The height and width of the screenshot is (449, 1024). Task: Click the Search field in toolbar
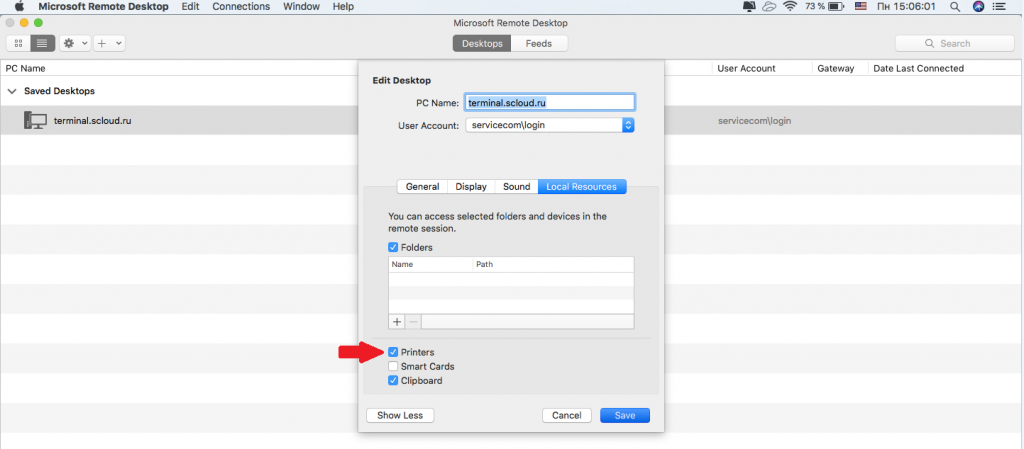954,44
